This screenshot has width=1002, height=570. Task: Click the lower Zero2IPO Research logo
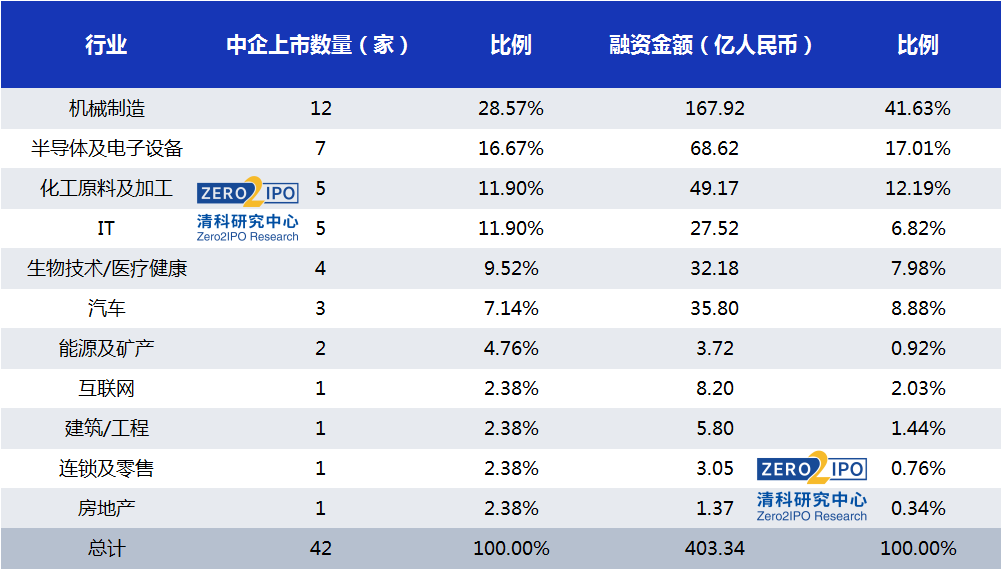click(x=812, y=487)
